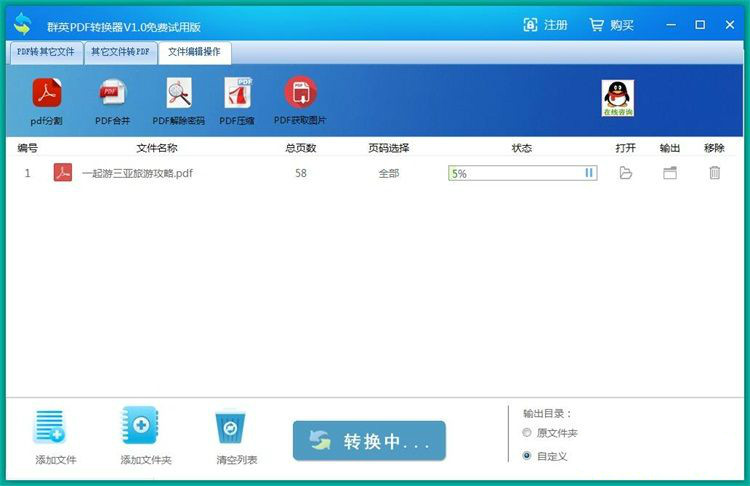The height and width of the screenshot is (486, 750).
Task: Click row number 1 in the list
Action: [x=27, y=173]
